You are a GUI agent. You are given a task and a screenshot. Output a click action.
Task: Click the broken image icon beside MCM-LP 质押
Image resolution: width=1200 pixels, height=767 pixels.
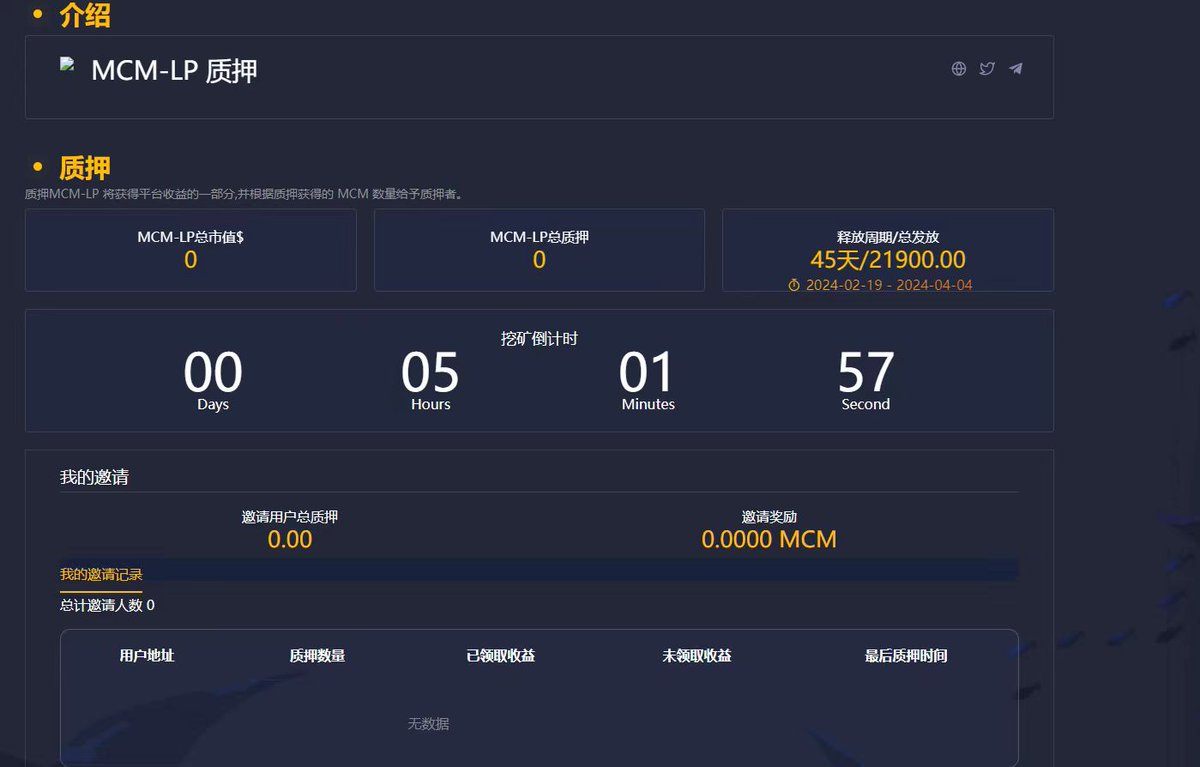coord(68,64)
